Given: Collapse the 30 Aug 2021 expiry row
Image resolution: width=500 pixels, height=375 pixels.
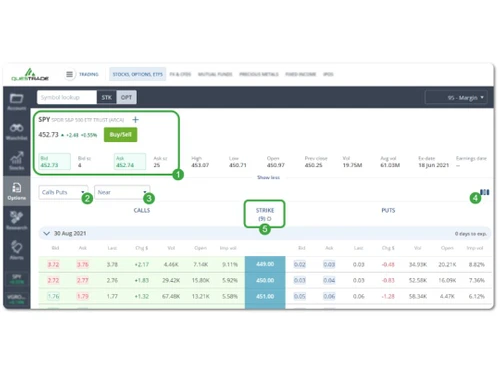Looking at the screenshot, I should (x=47, y=233).
